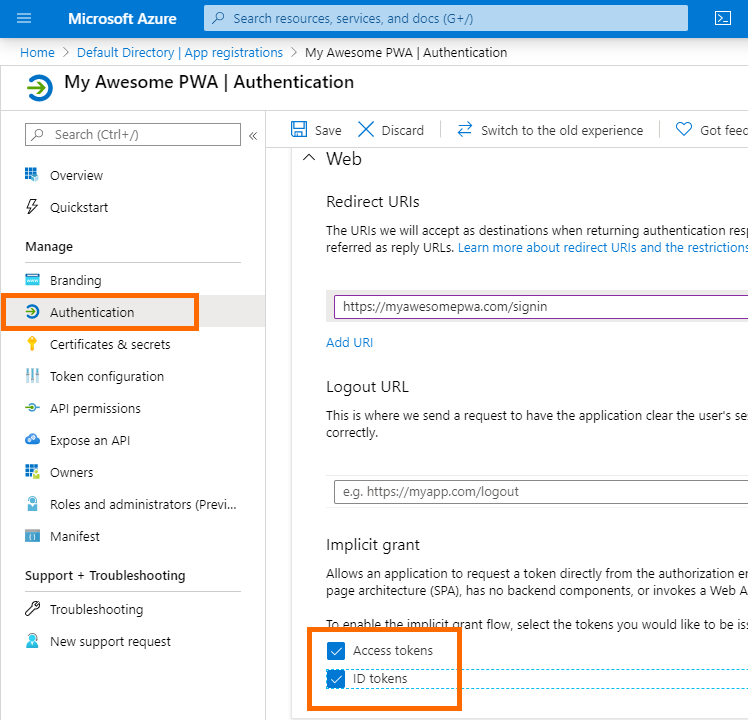Switch to the old experience

(x=562, y=130)
